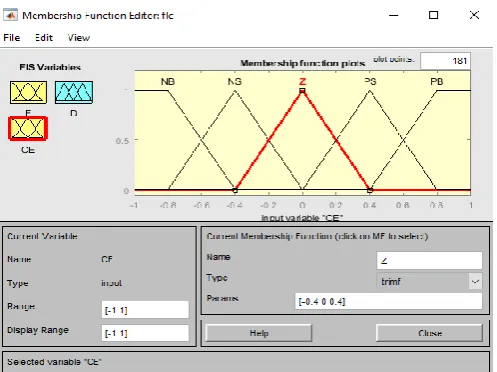Click the Z membership function peak handle

pyautogui.click(x=302, y=91)
